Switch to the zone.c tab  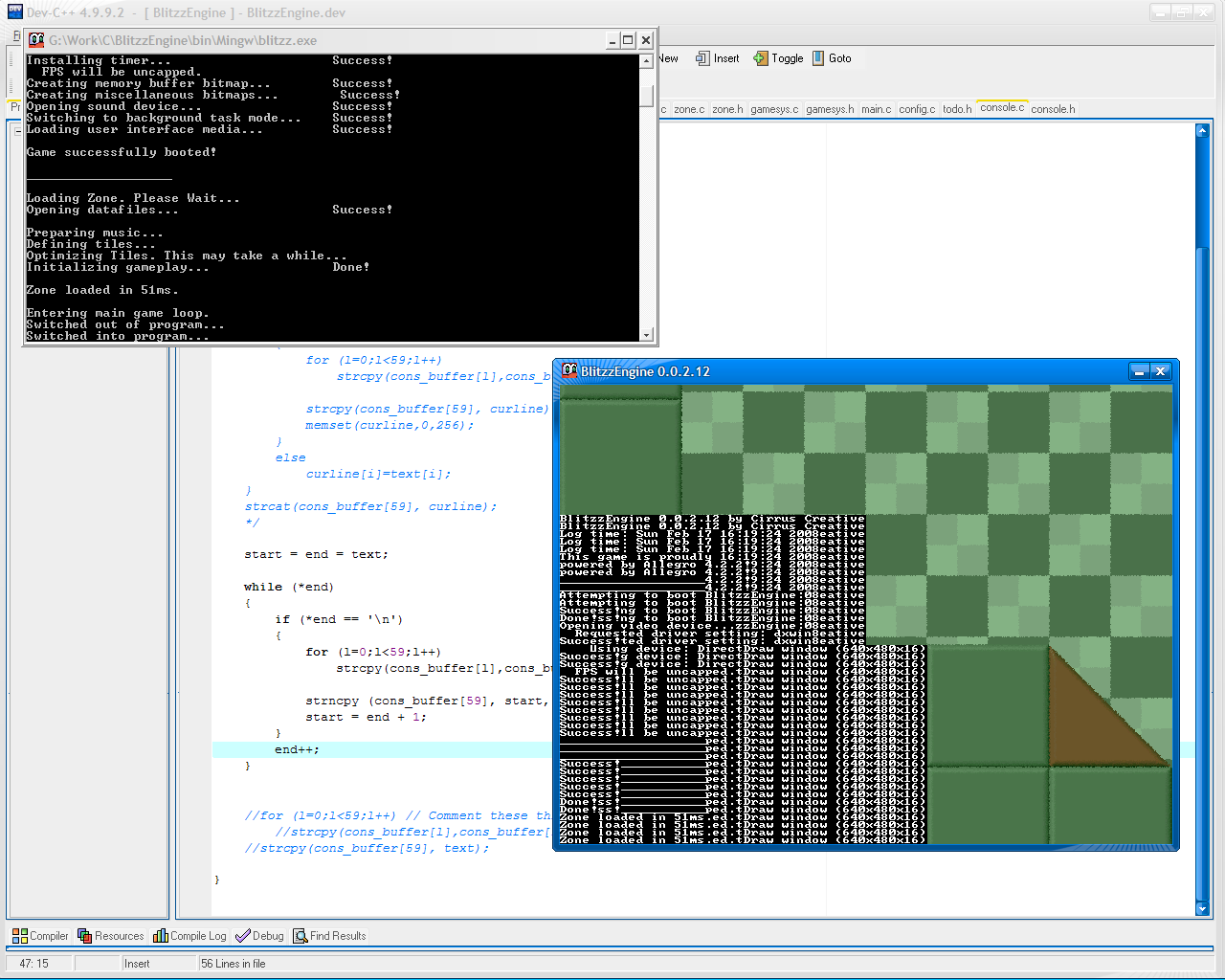click(688, 109)
